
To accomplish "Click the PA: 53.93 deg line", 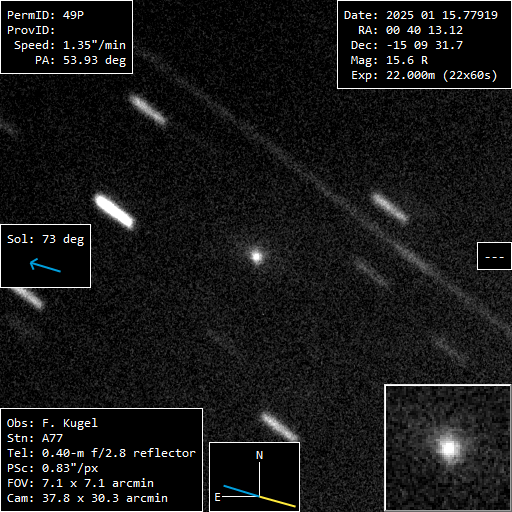I will coord(81,60).
